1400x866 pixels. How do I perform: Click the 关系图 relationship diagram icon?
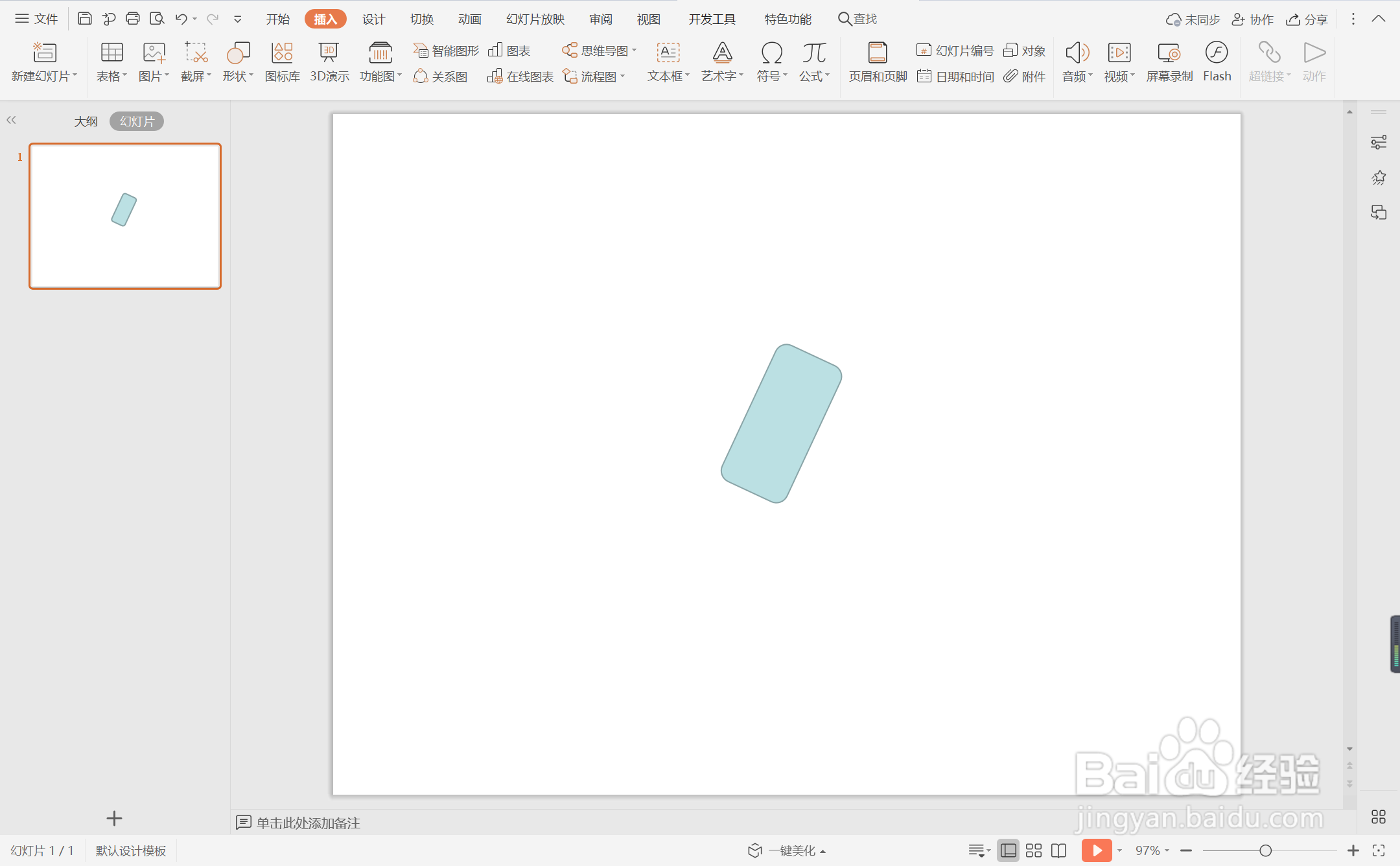tap(441, 76)
